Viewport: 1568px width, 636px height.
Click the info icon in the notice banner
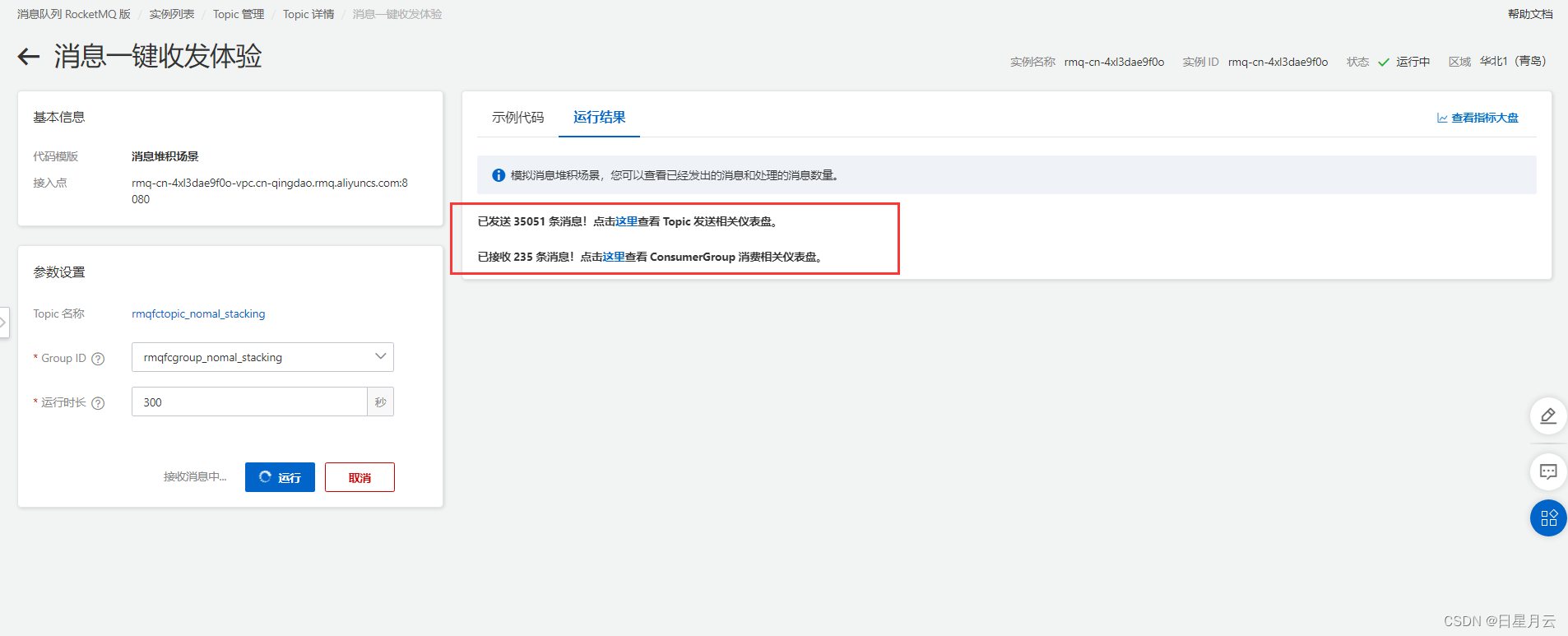point(499,175)
